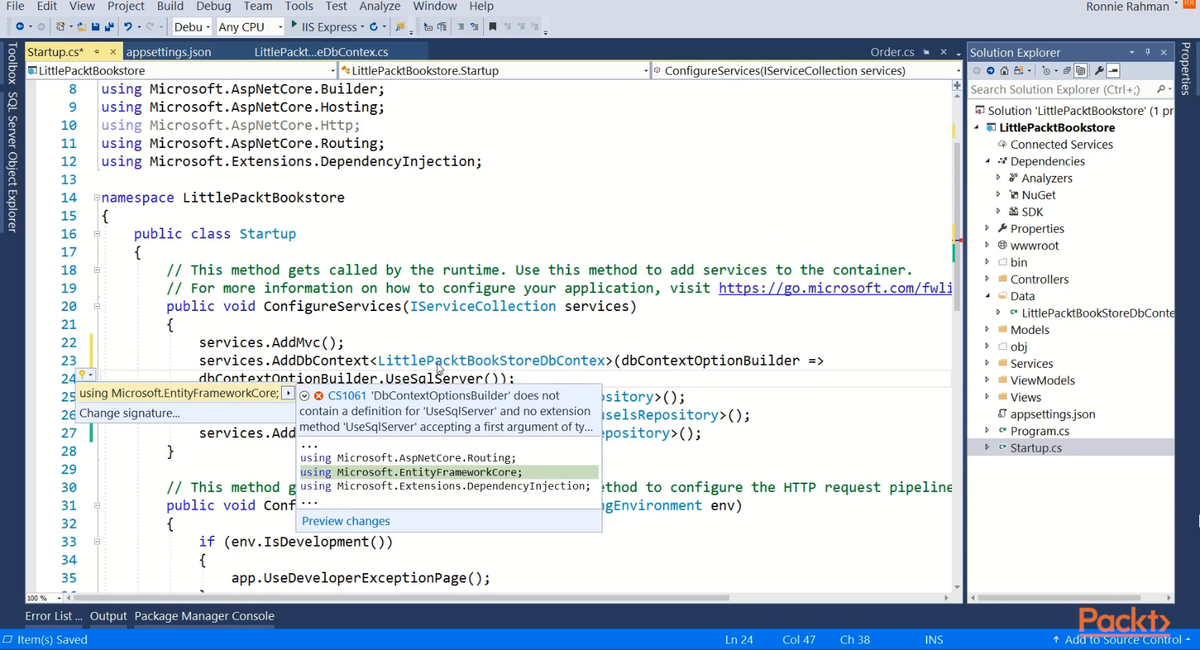Click Collapse All in Solution Explorer toolbar
1200x650 pixels.
[1067, 71]
